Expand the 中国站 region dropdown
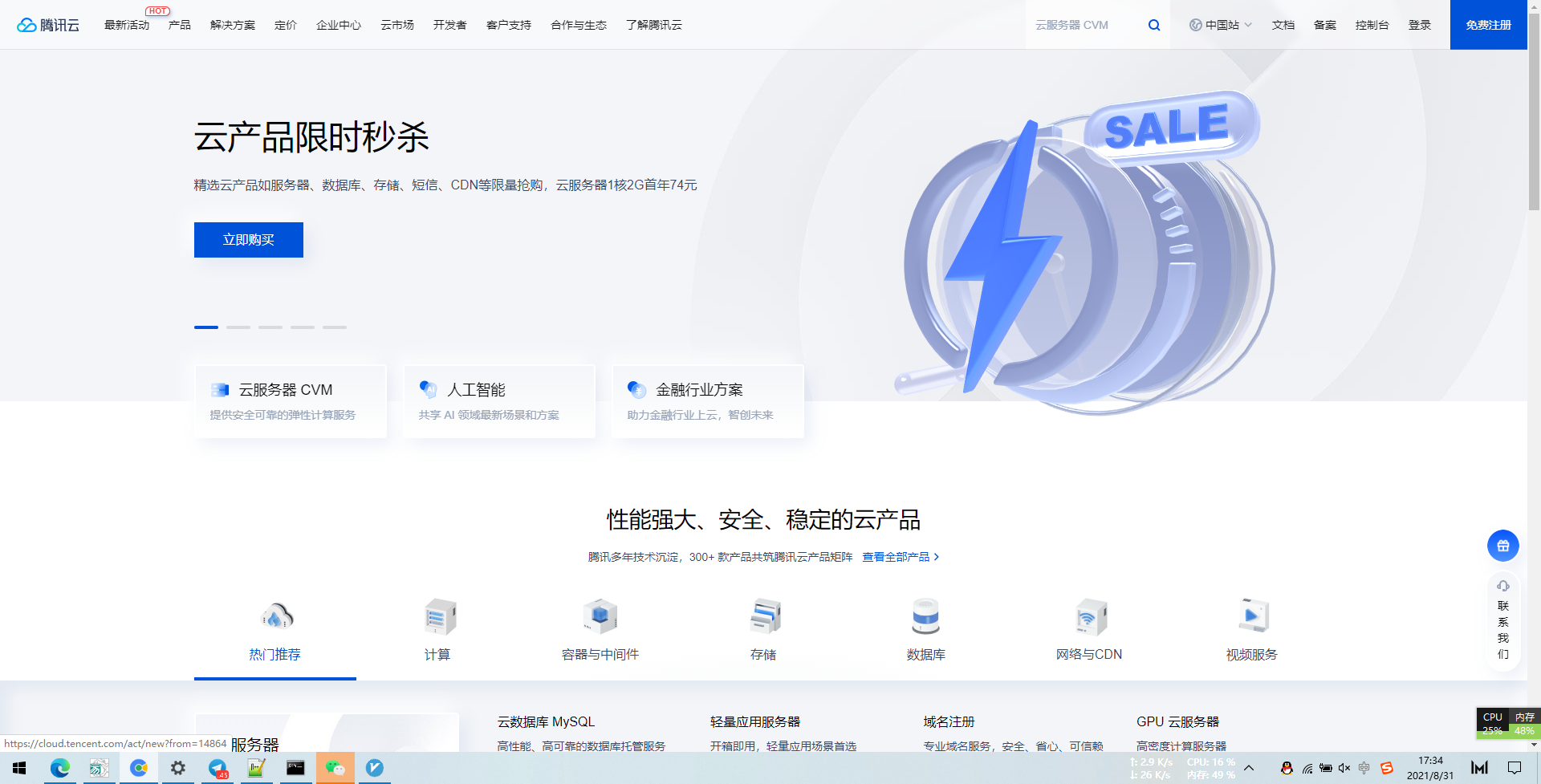Image resolution: width=1541 pixels, height=784 pixels. (x=1221, y=25)
